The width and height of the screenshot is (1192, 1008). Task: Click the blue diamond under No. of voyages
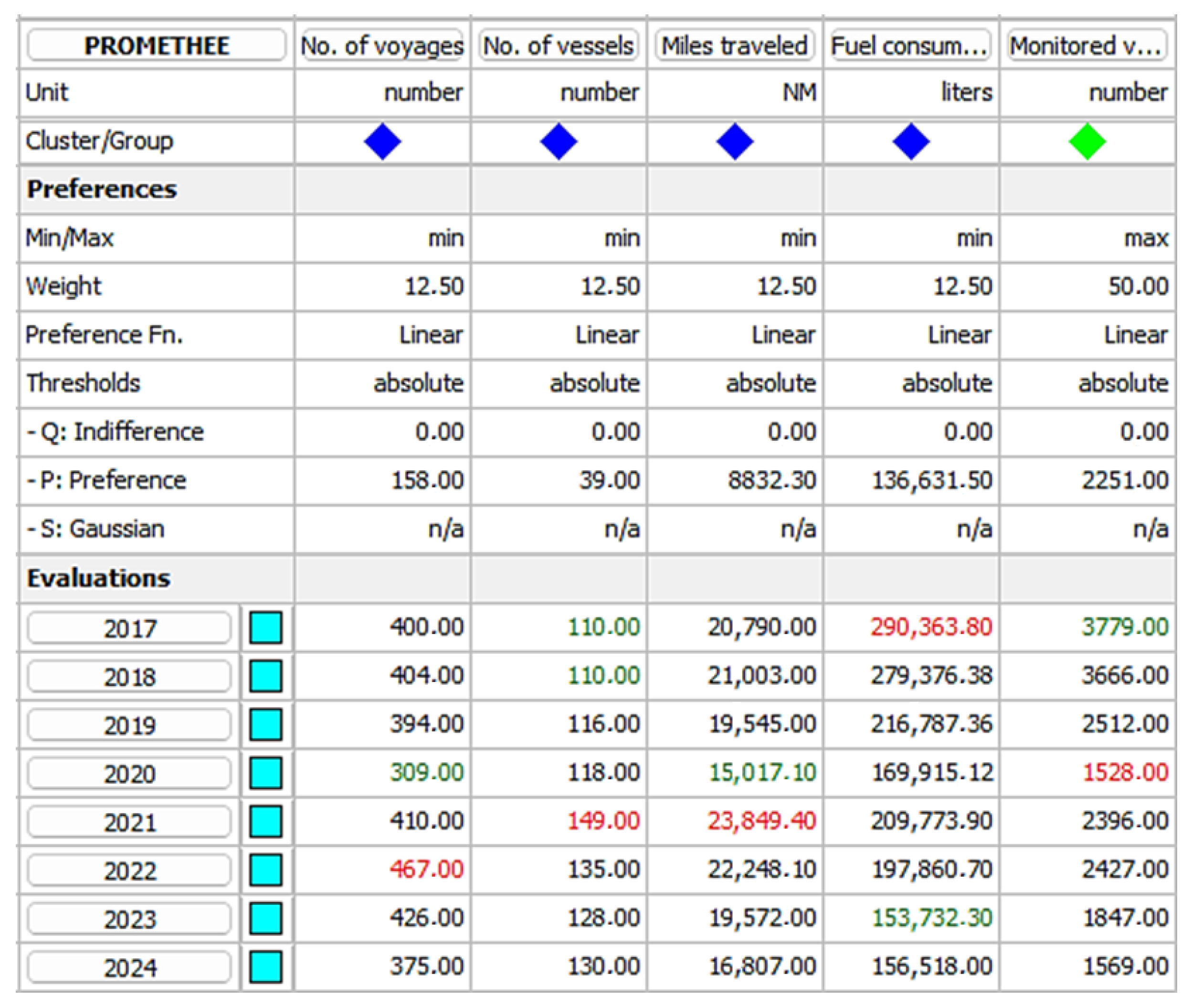tap(383, 141)
